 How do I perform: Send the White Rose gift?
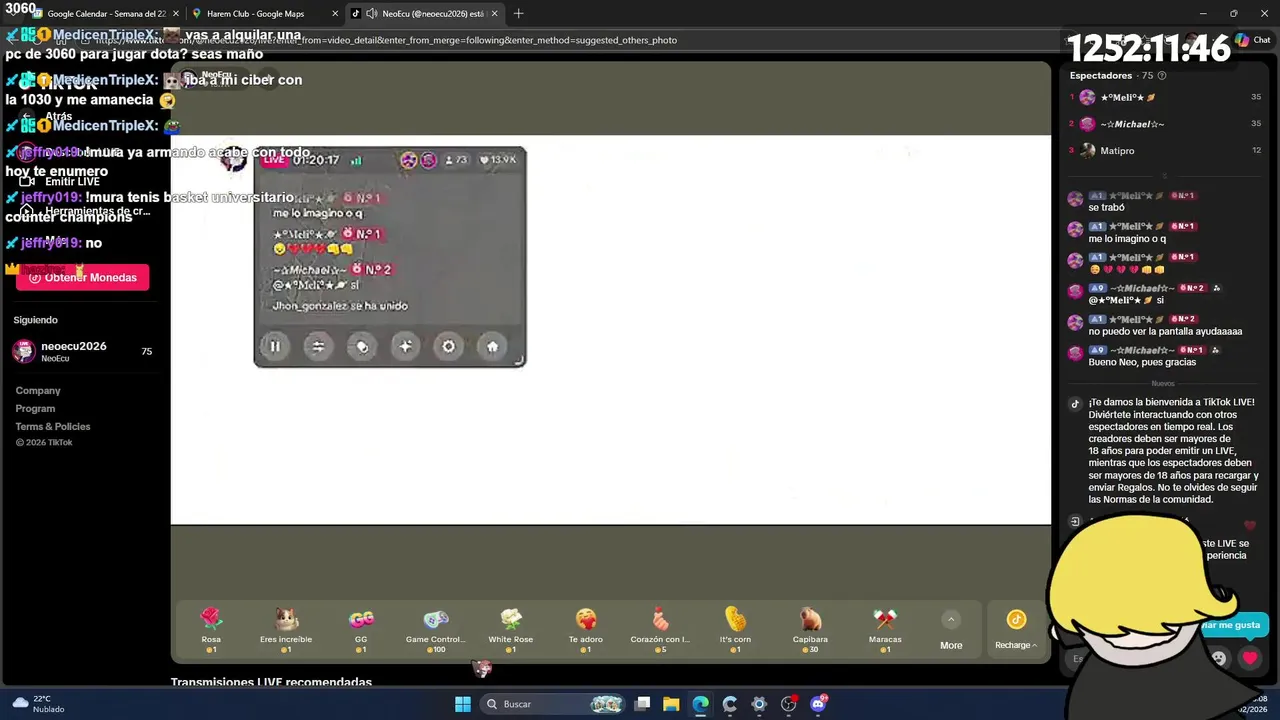511,630
